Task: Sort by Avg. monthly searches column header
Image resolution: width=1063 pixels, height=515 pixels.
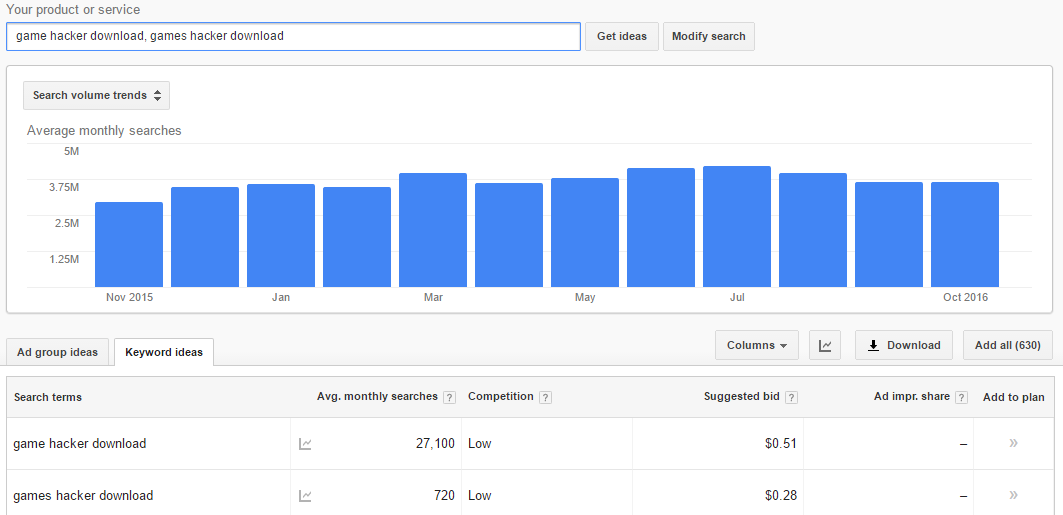Action: [x=377, y=396]
